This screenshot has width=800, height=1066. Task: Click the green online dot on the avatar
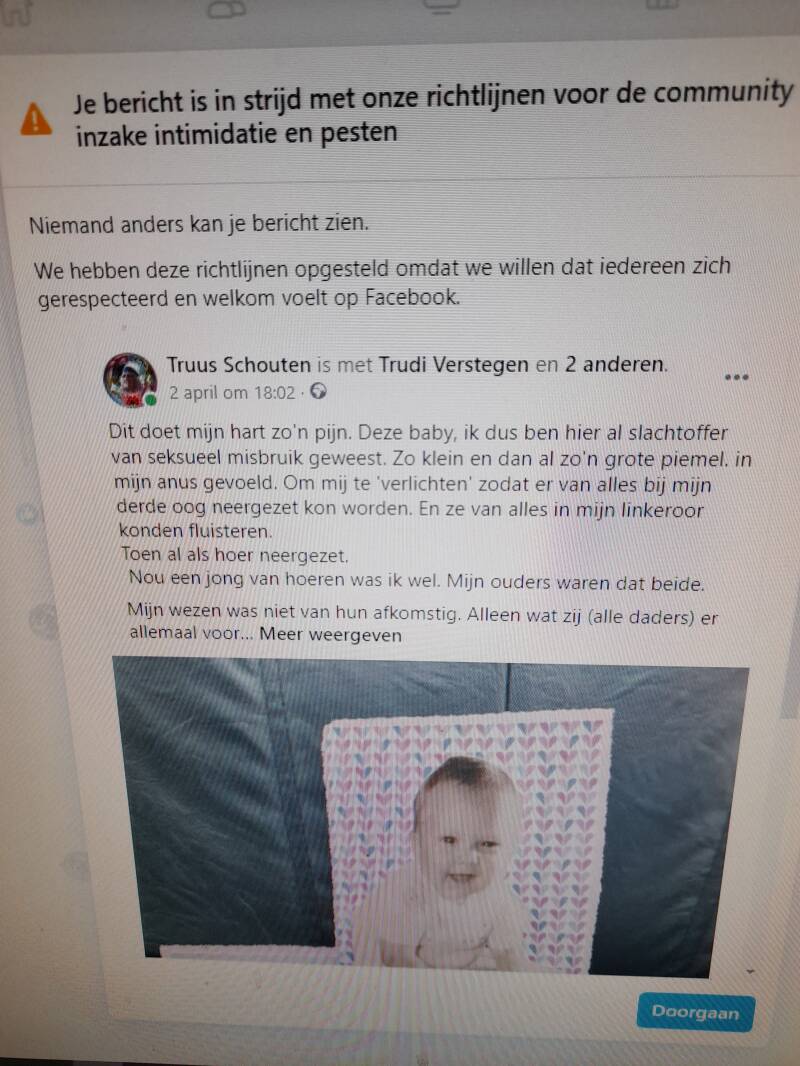151,400
